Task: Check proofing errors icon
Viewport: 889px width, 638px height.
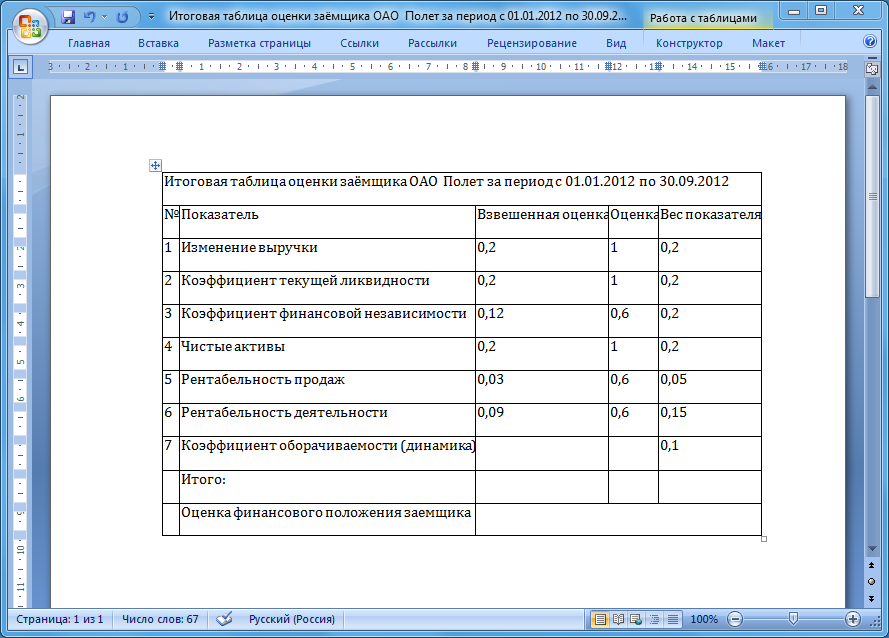Action: click(225, 619)
